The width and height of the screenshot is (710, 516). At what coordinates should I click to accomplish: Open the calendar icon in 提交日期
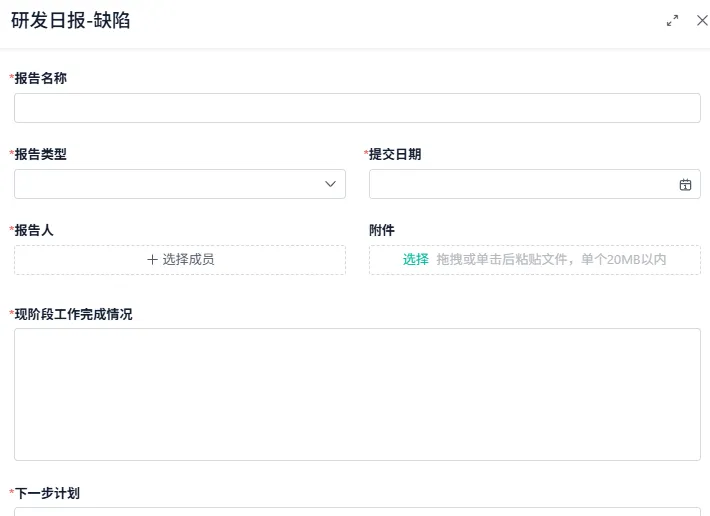click(x=685, y=184)
